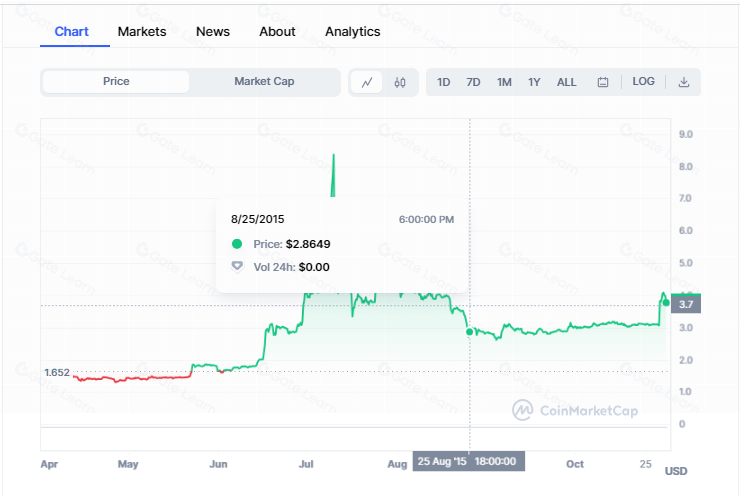Screen dimensions: 740x496
Task: Switch to candlestick chart icon
Action: click(400, 83)
